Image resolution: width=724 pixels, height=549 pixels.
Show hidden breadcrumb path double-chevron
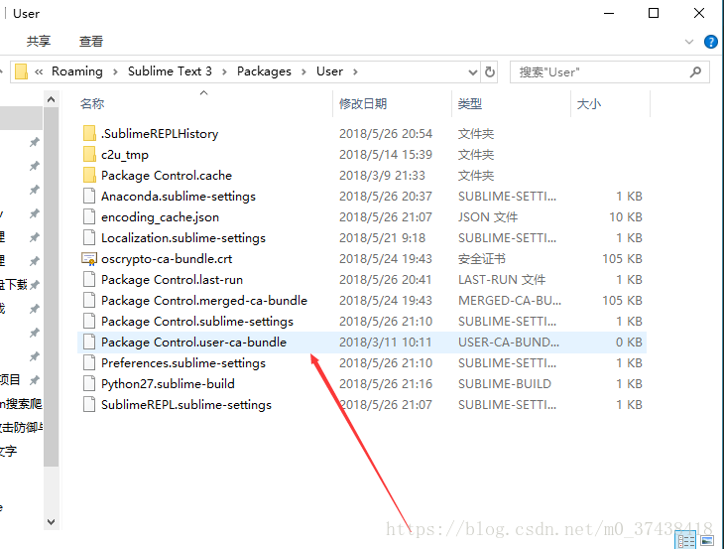(39, 72)
